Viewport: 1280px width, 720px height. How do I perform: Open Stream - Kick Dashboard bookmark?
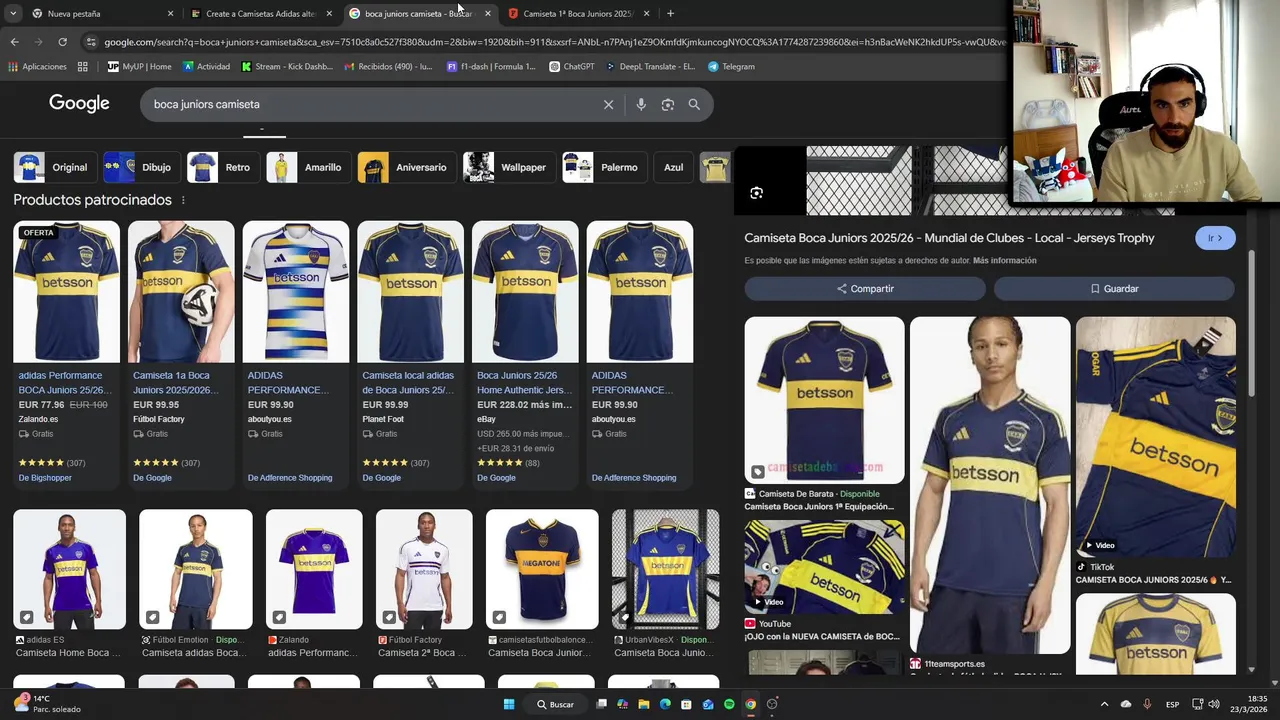[287, 67]
